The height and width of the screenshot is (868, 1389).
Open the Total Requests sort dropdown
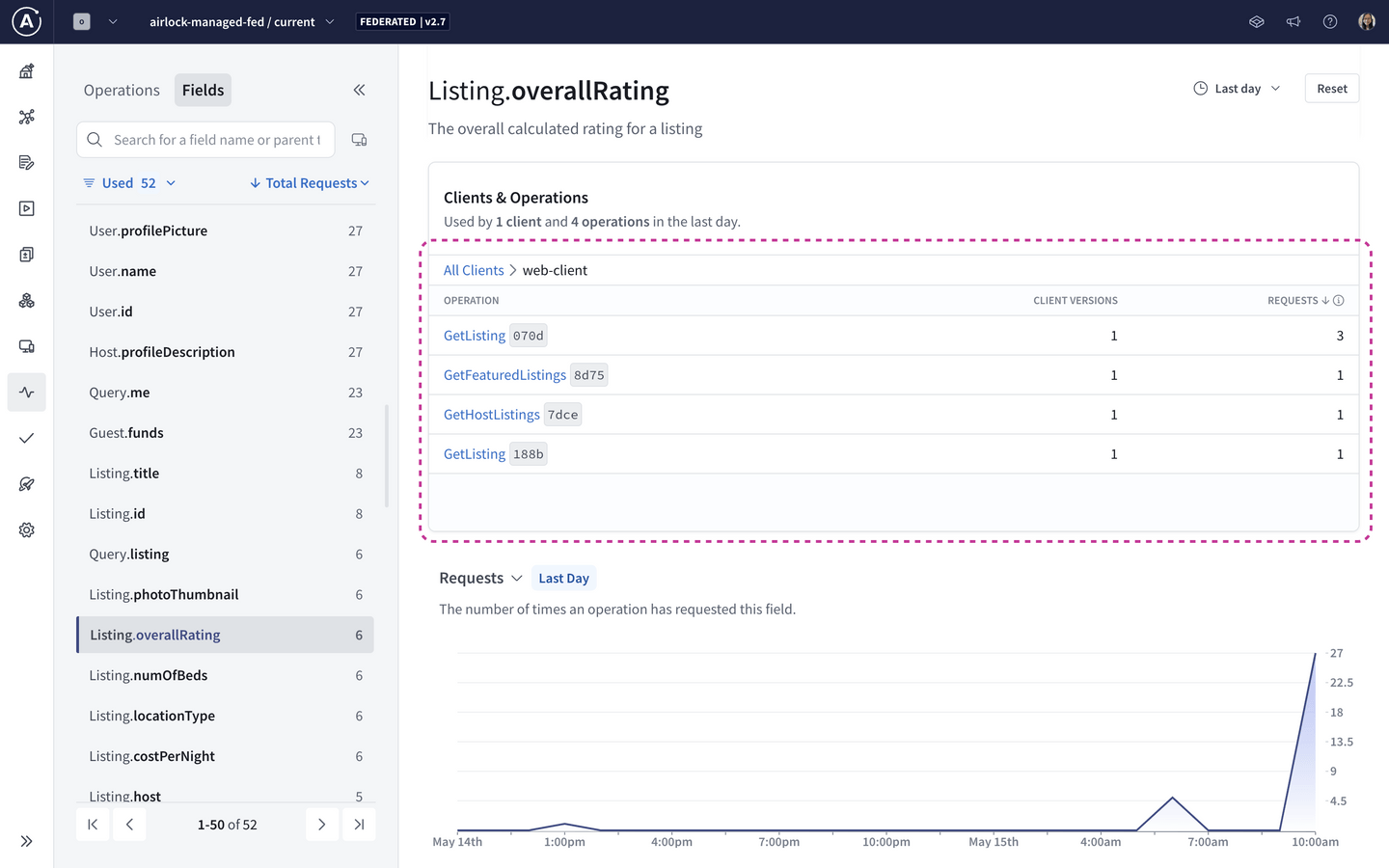309,182
